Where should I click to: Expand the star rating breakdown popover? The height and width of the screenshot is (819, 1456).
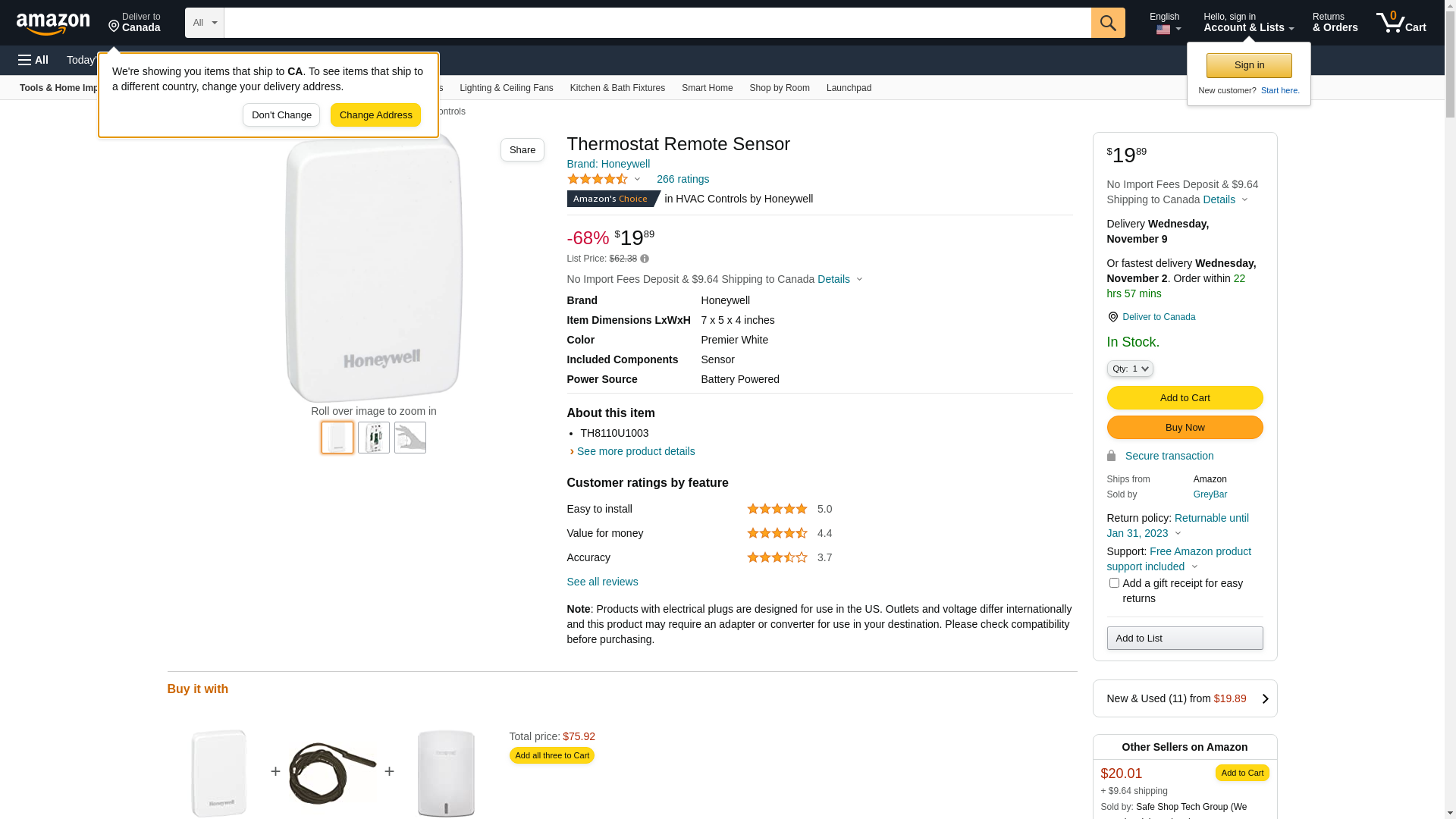click(637, 180)
